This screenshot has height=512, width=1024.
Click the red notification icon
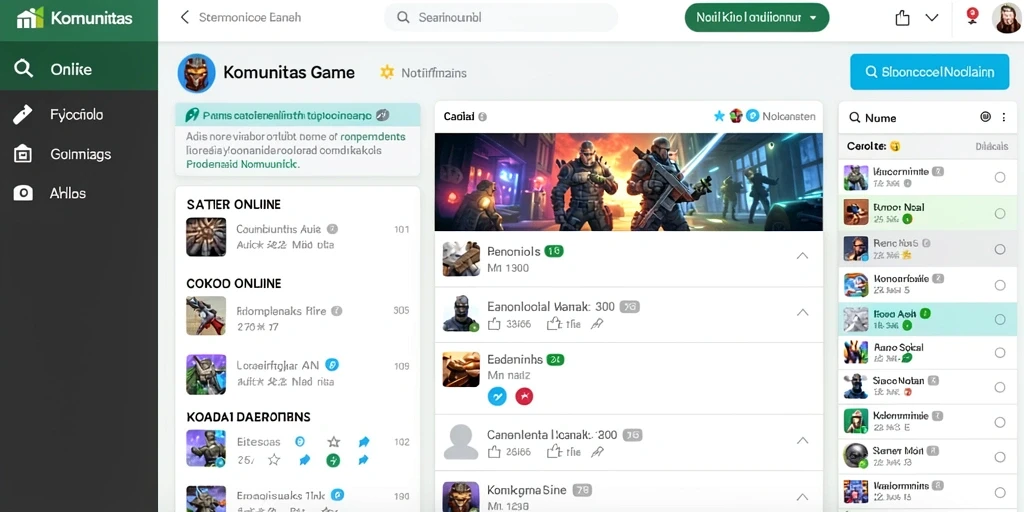pyautogui.click(x=972, y=16)
